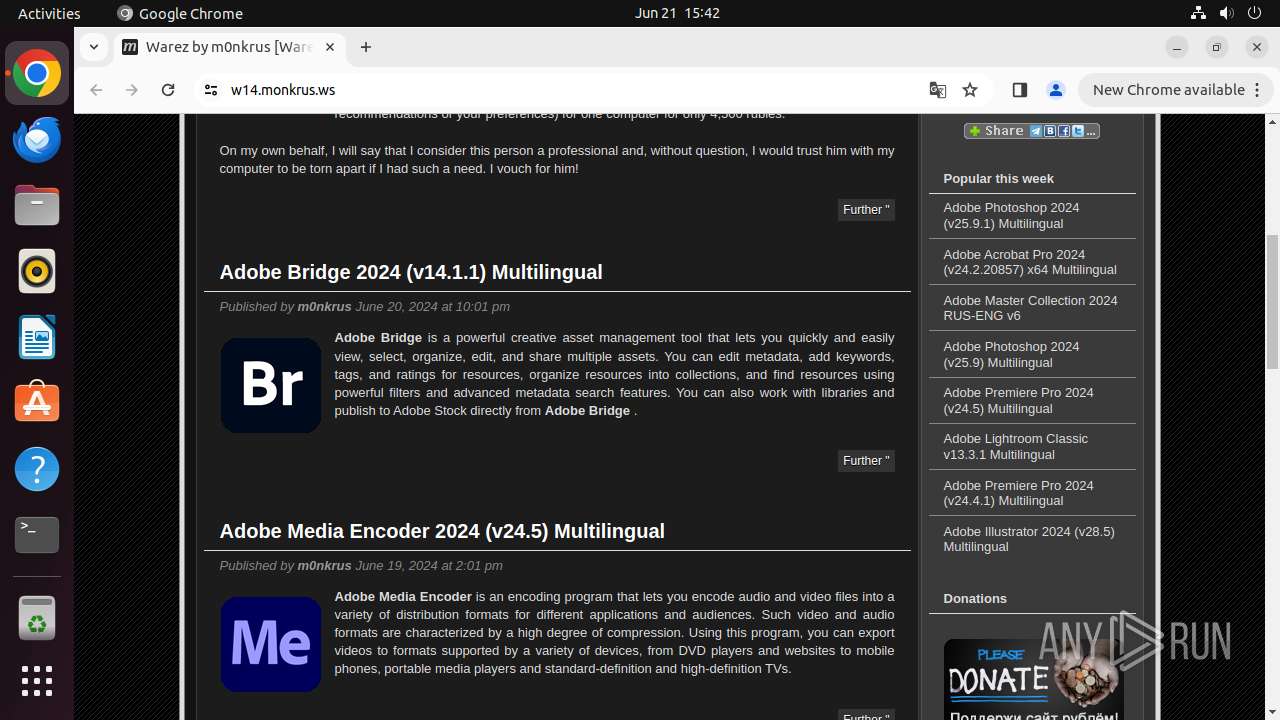The image size is (1280, 720).
Task: Click the Adobe Media Encoder Me logo thumbnail
Action: (271, 644)
